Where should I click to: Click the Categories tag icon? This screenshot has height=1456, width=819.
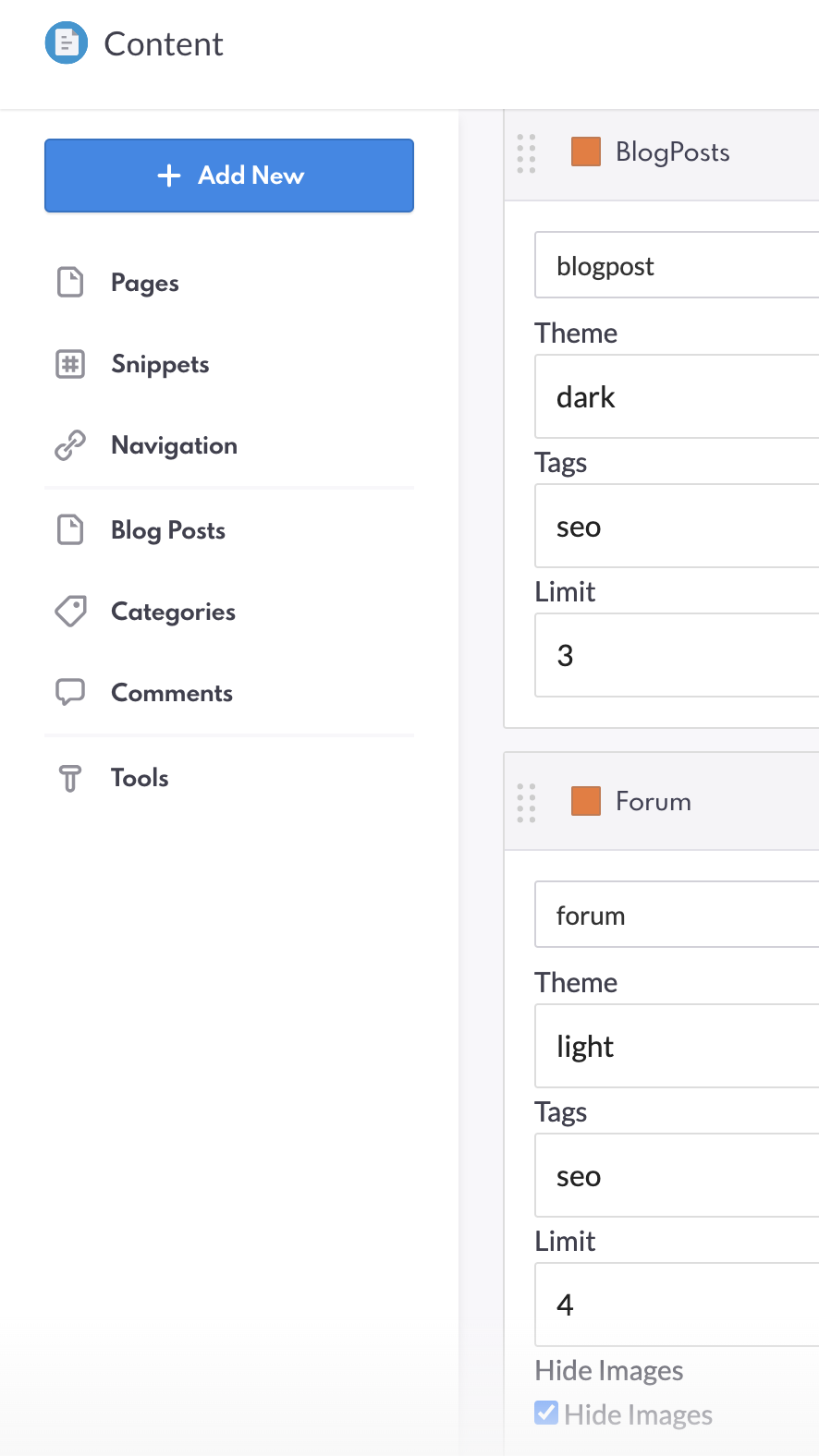[x=70, y=612]
